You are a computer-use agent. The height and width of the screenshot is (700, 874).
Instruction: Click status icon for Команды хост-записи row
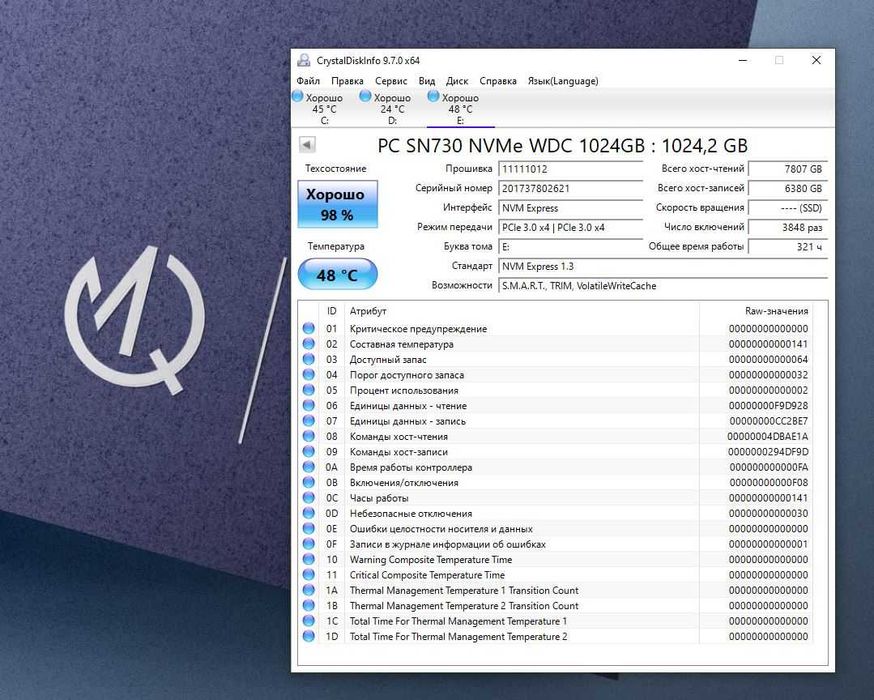308,451
